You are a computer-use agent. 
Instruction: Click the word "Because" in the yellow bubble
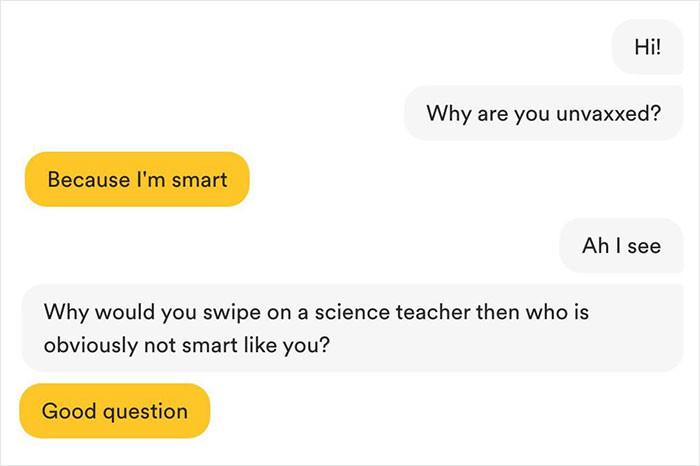point(87,180)
